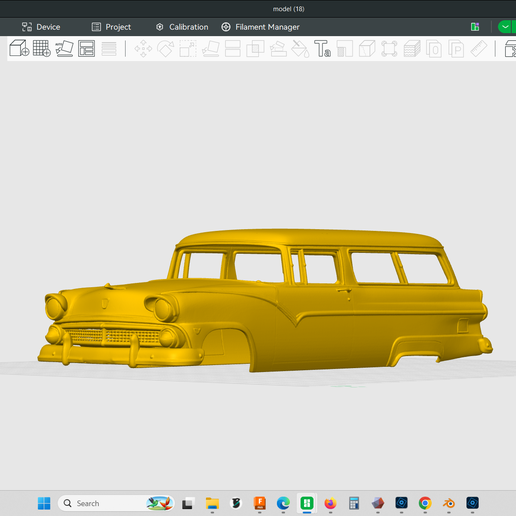This screenshot has width=516, height=516.
Task: Open Blender from the taskbar
Action: 449,503
